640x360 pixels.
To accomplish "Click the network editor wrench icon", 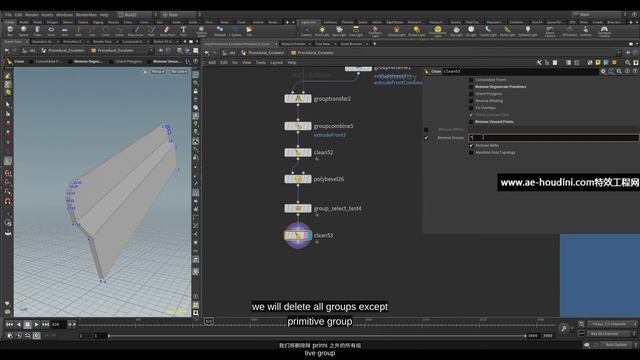I will click(539, 62).
